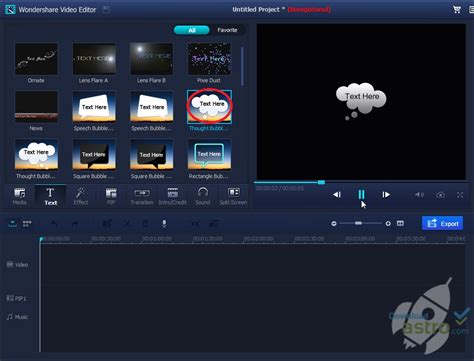474x361 pixels.
Task: Click the timeline zoom slider handle
Action: [358, 223]
